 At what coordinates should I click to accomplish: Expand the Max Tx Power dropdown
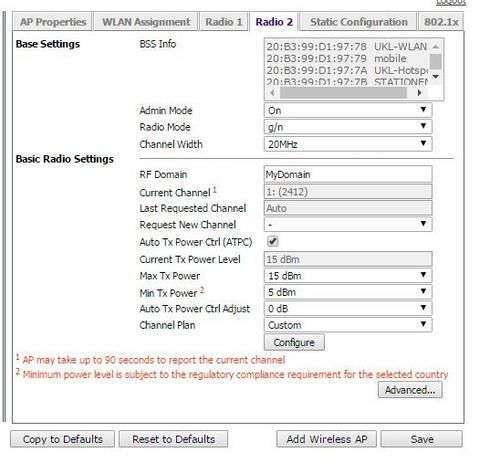(348, 275)
